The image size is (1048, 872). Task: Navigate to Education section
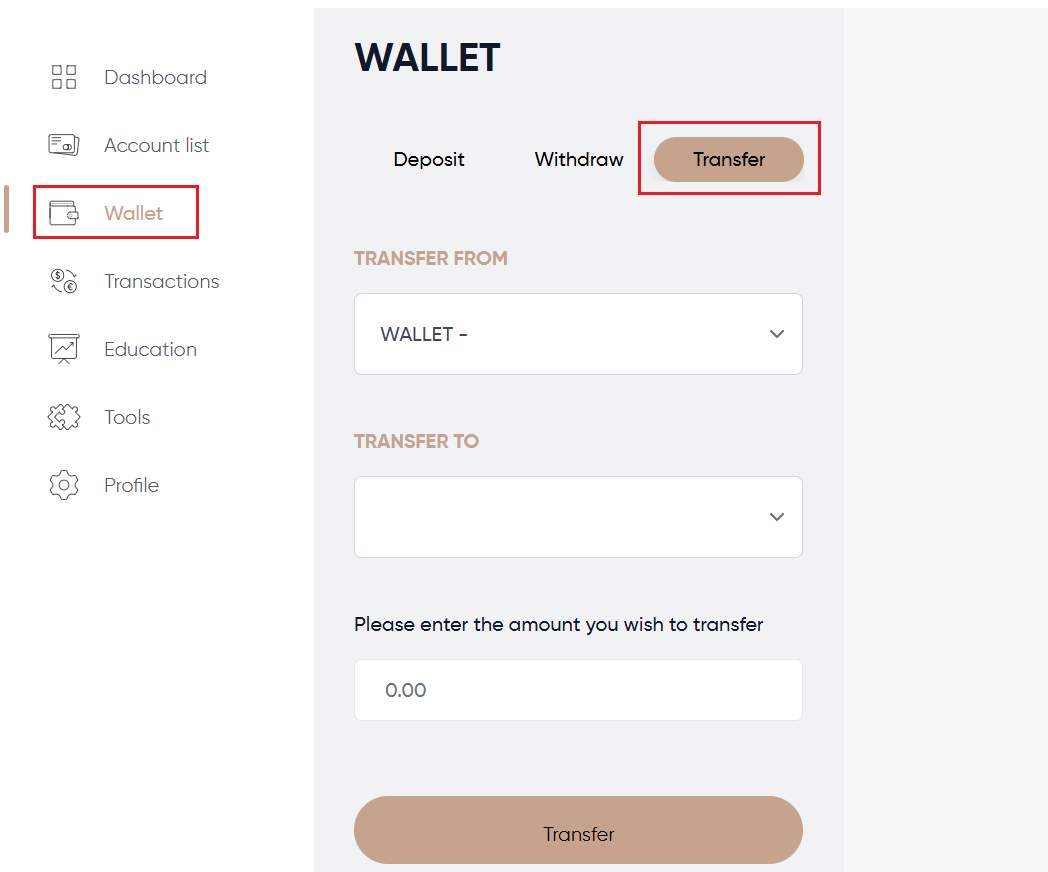pos(150,349)
